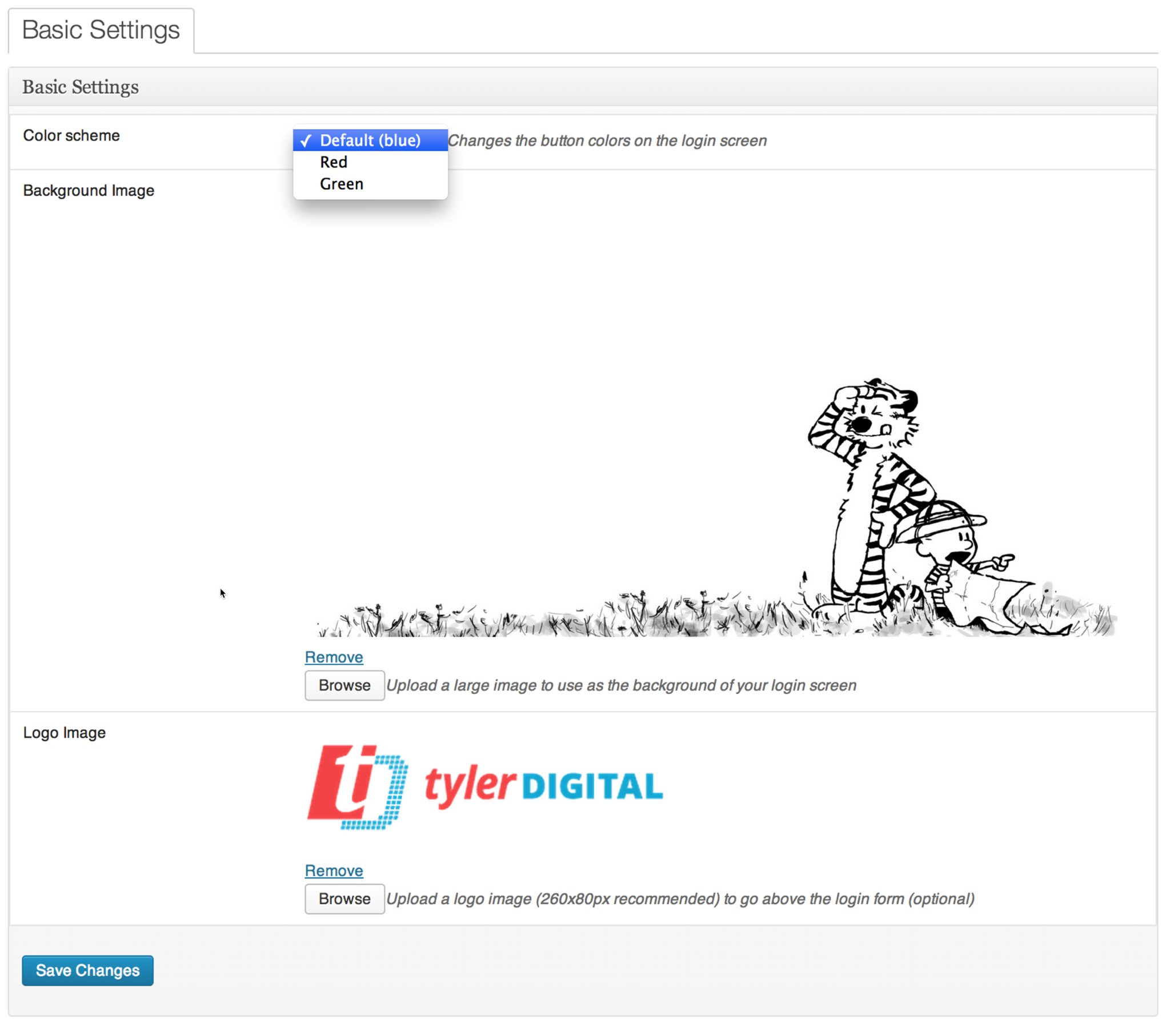Click the checkmark beside Default (blue)
1170x1036 pixels.
pos(306,141)
